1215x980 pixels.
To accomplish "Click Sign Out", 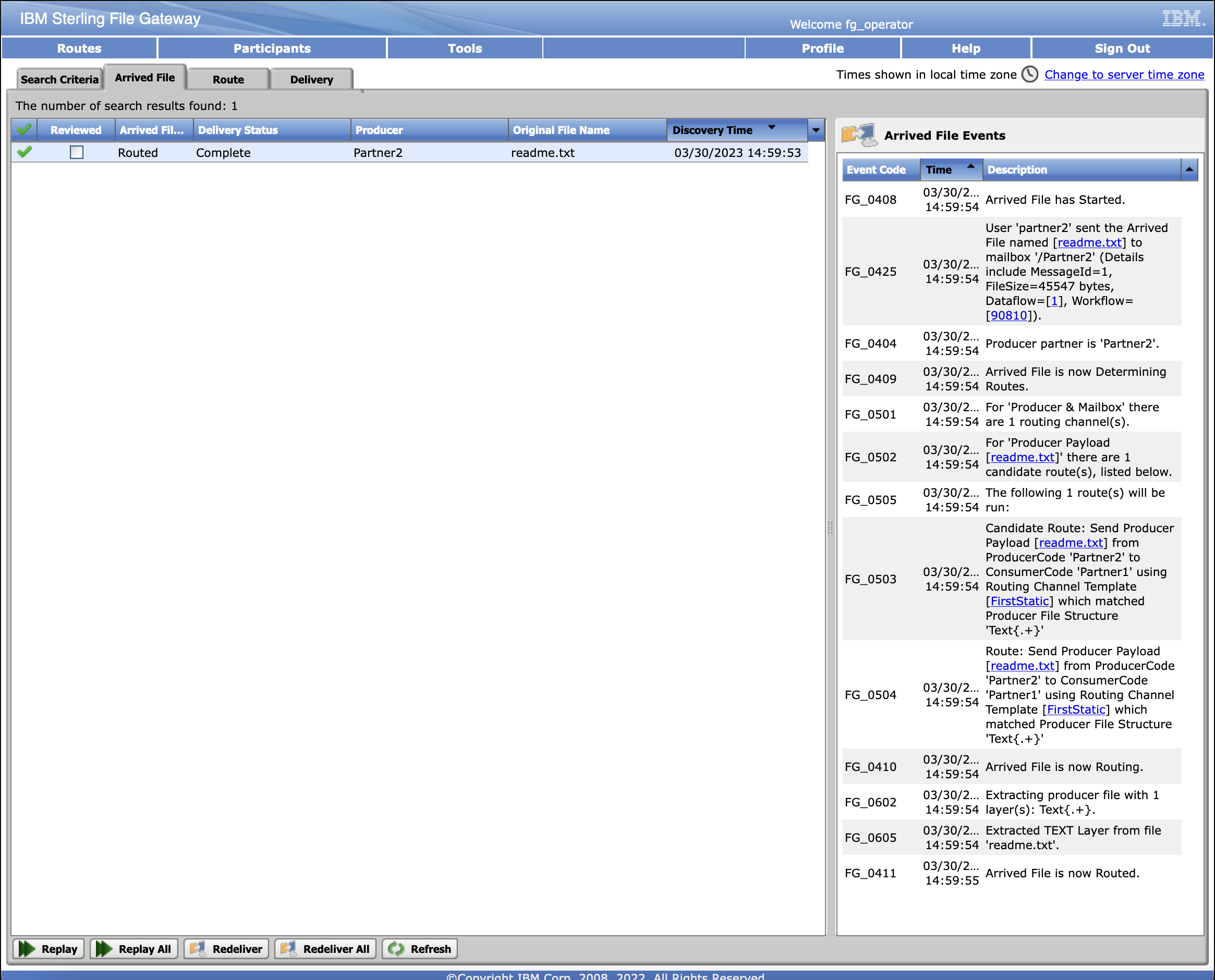I will point(1122,48).
